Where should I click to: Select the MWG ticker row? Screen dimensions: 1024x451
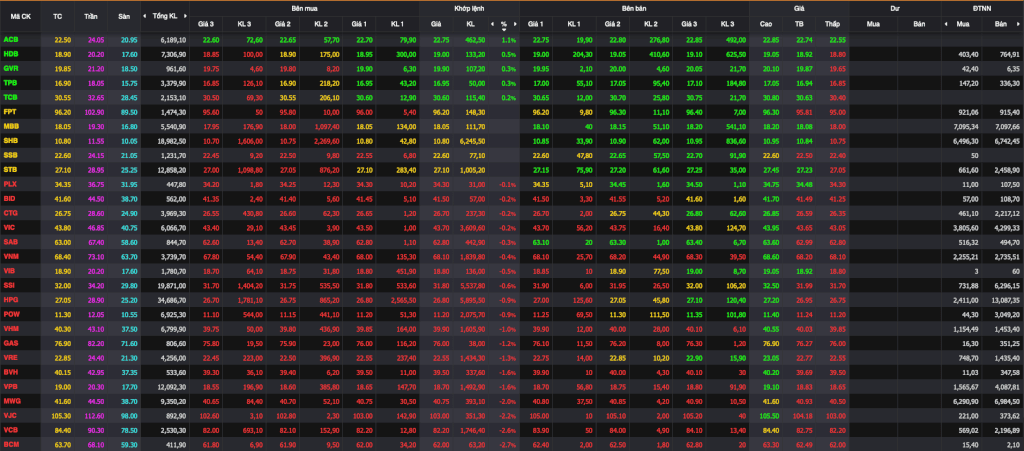pos(512,401)
